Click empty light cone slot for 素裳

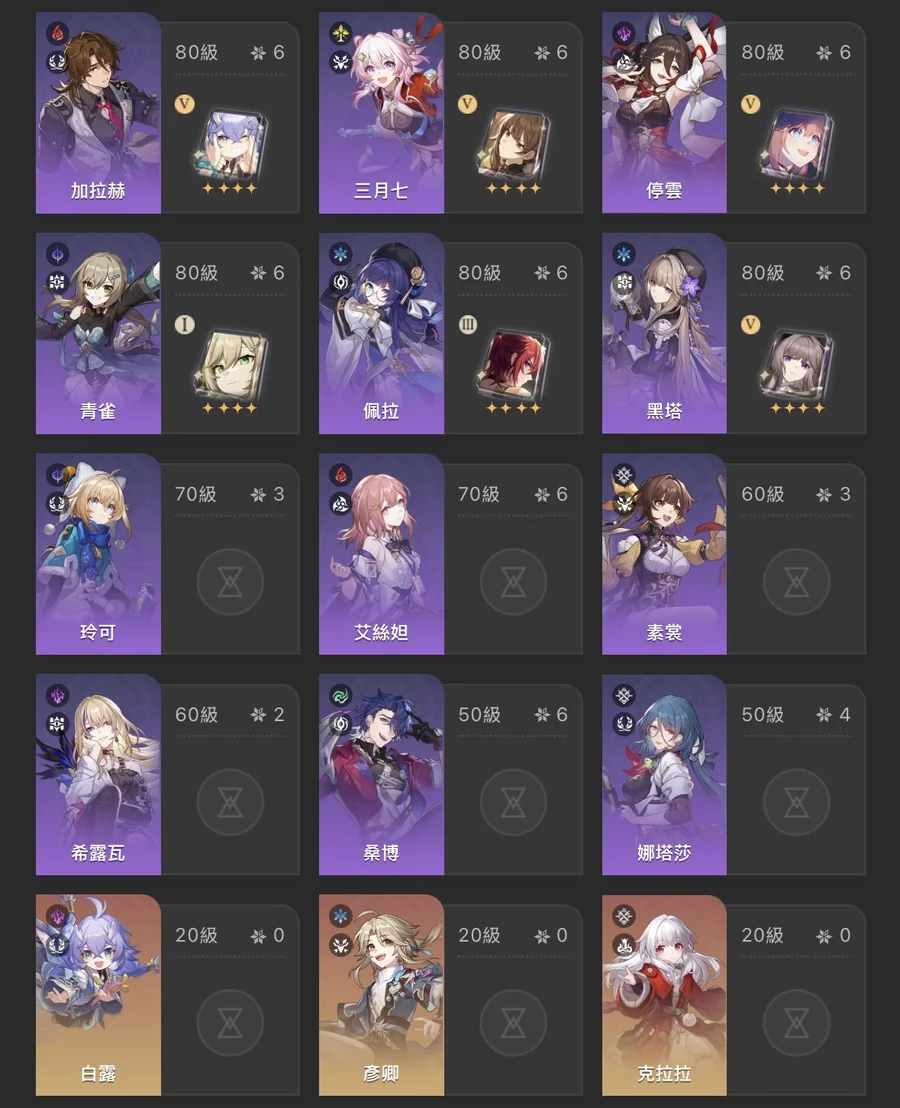pos(796,582)
